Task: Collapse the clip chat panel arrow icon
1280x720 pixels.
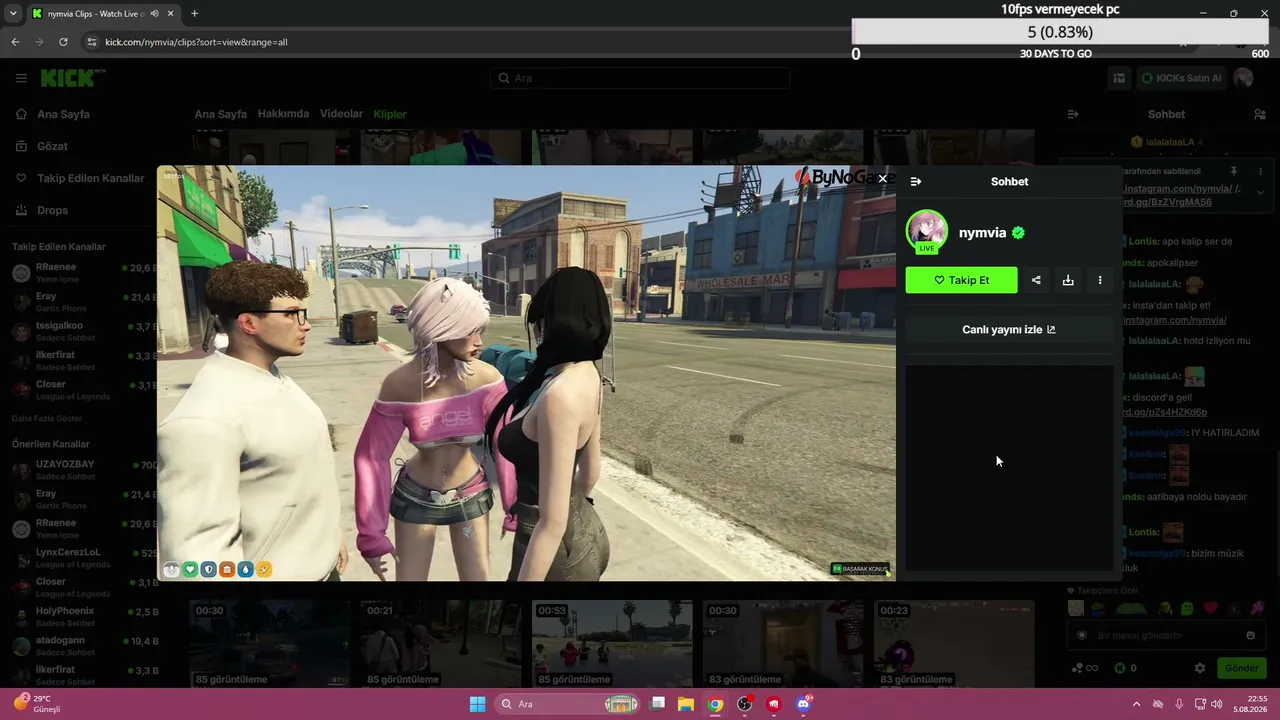Action: pos(916,182)
